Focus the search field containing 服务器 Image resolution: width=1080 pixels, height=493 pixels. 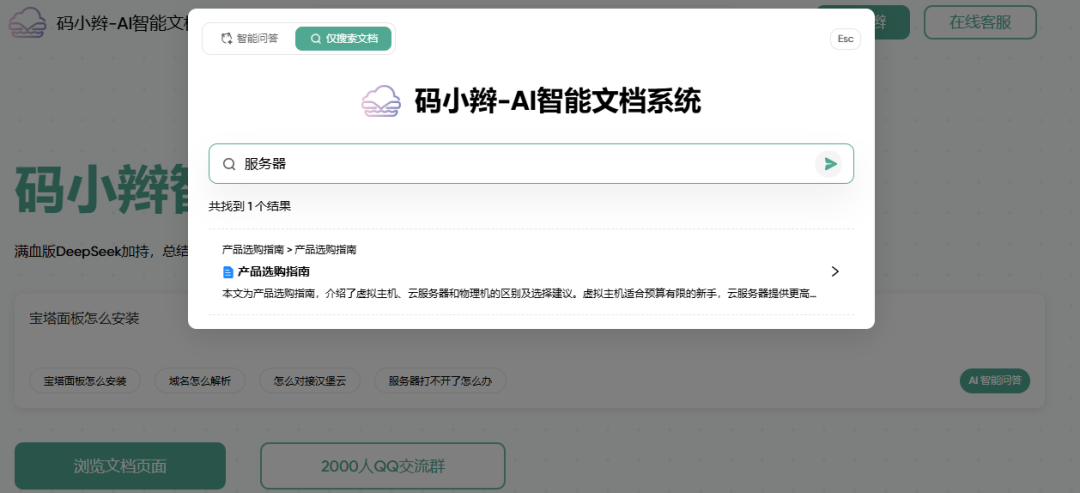click(x=530, y=164)
